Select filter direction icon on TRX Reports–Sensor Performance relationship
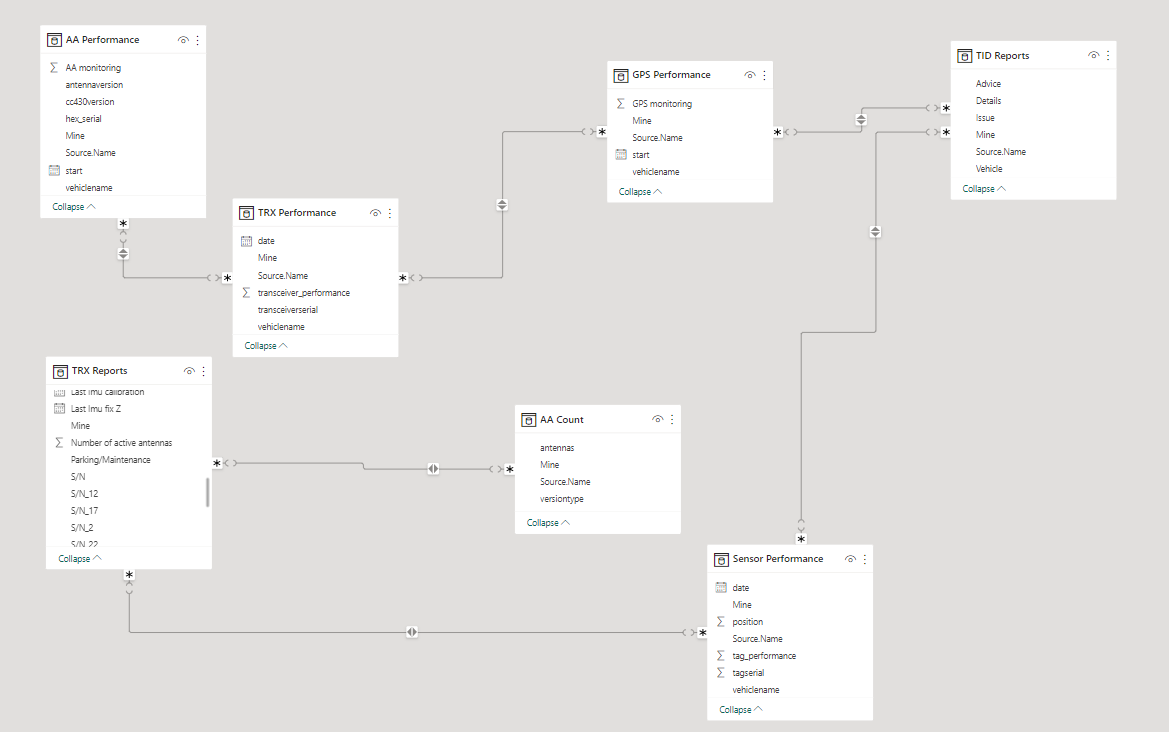Viewport: 1169px width, 732px height. (x=412, y=632)
